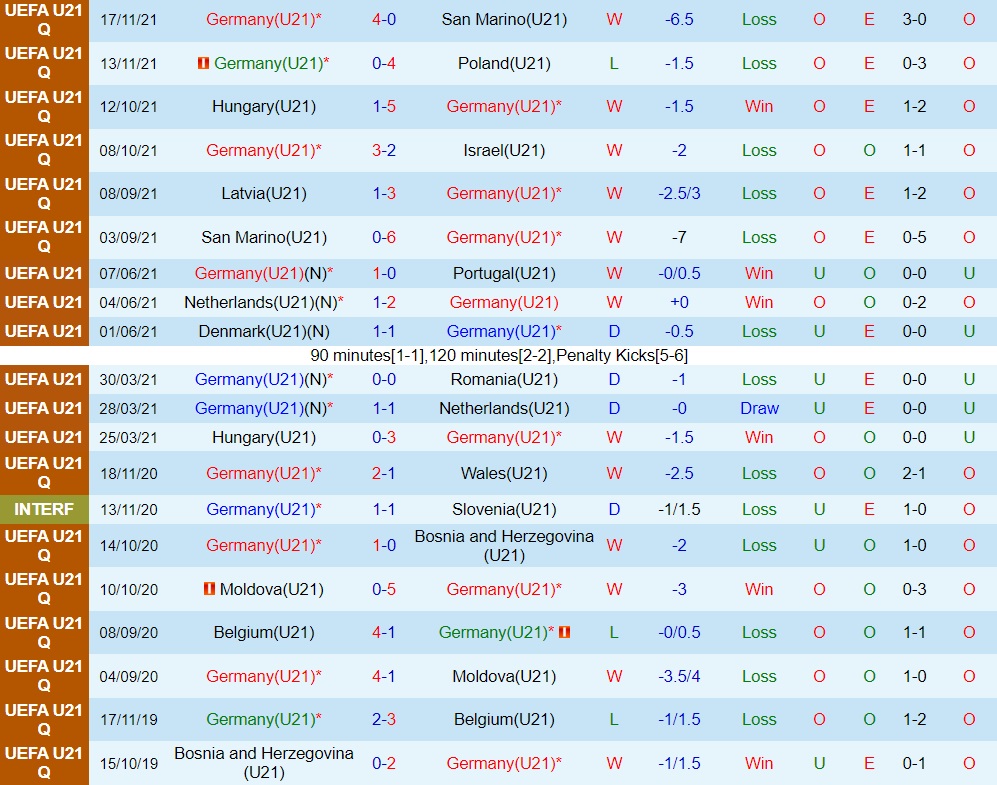Click the Draw result on 28/03/21
The image size is (997, 785).
(x=759, y=409)
